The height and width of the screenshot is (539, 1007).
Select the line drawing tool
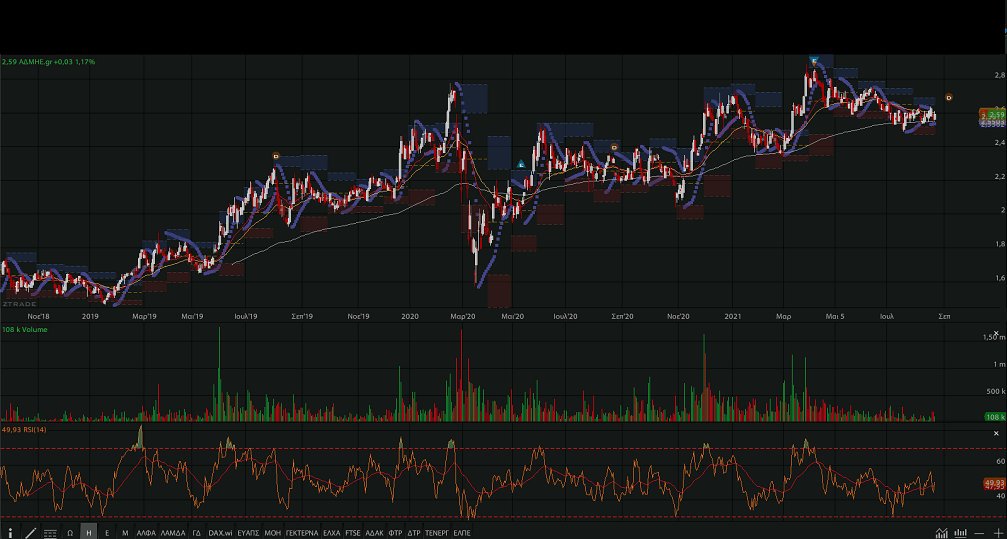pyautogui.click(x=31, y=533)
